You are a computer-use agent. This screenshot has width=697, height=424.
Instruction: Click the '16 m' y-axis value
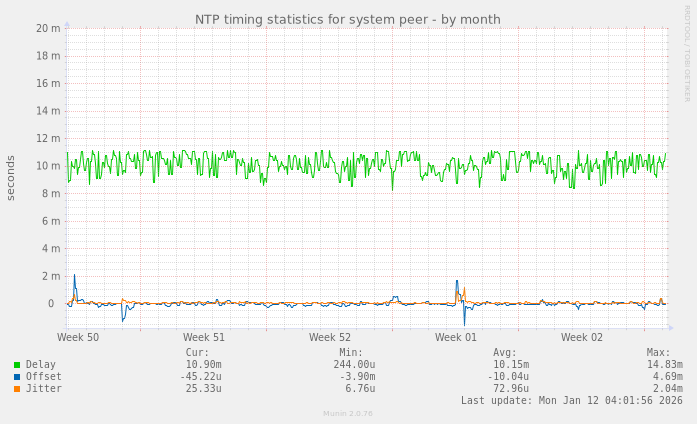pos(48,84)
